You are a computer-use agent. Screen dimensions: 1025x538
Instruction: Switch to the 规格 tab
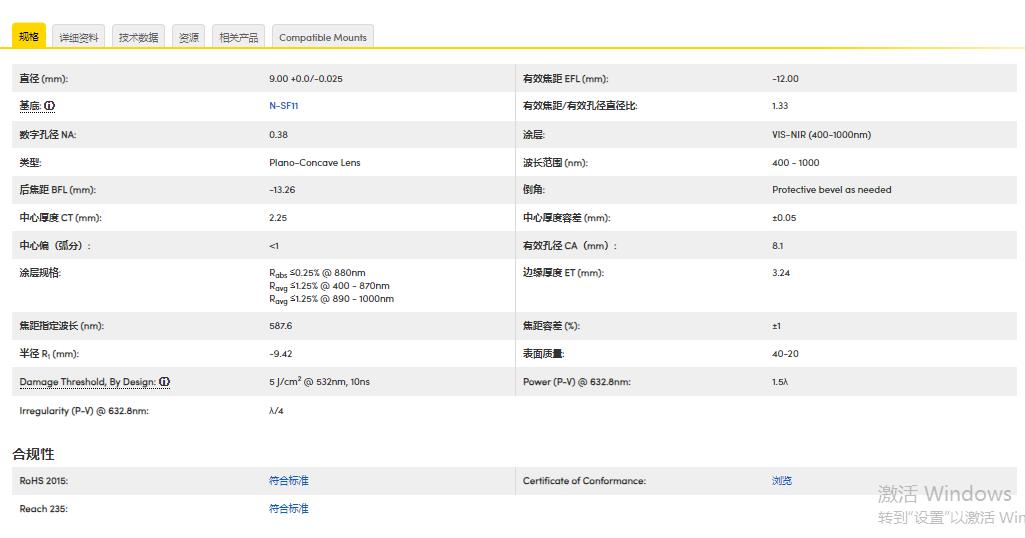click(29, 36)
